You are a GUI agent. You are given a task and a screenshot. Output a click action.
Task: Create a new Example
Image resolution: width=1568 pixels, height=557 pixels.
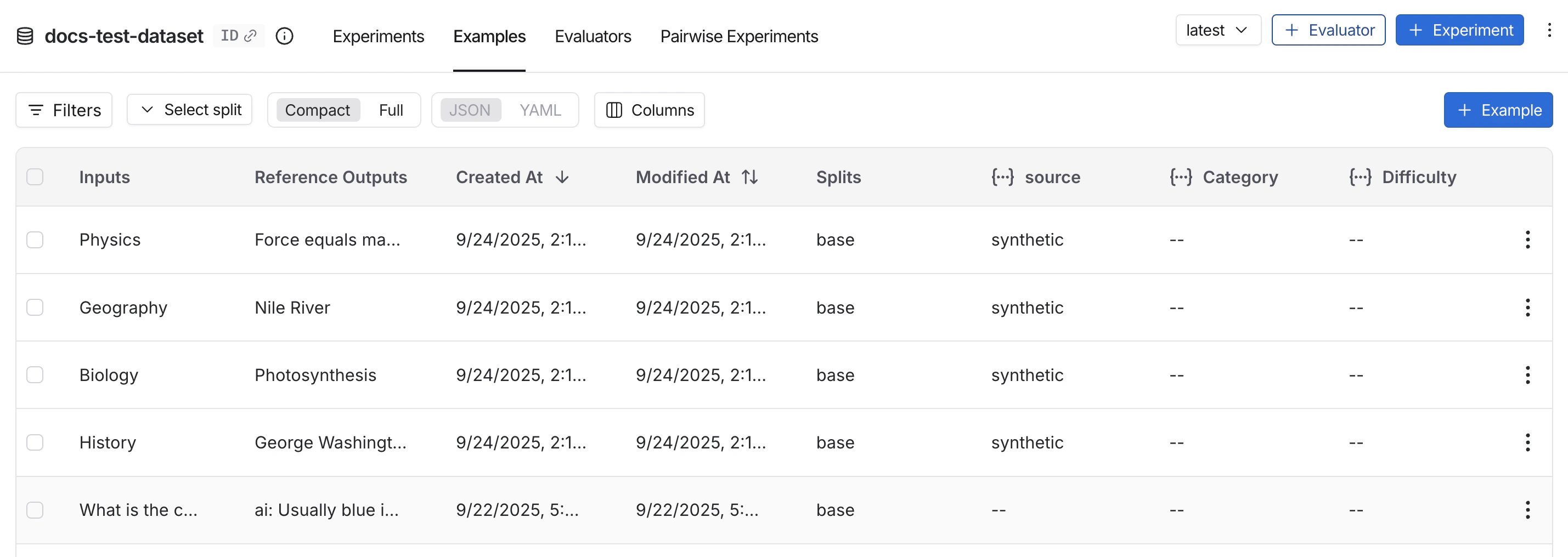pos(1497,110)
